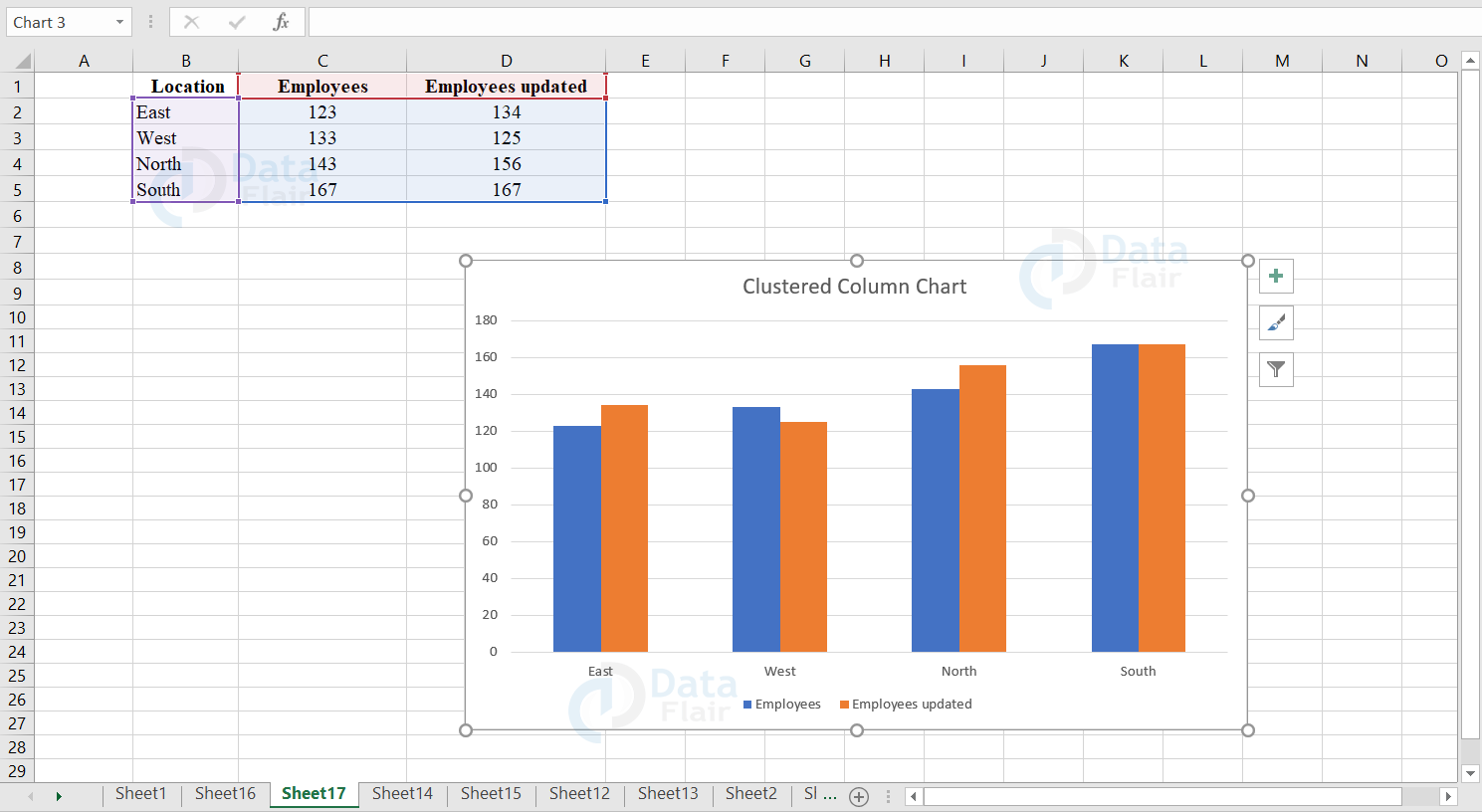Open the Name Box dropdown arrow
This screenshot has height=812, width=1482.
118,21
